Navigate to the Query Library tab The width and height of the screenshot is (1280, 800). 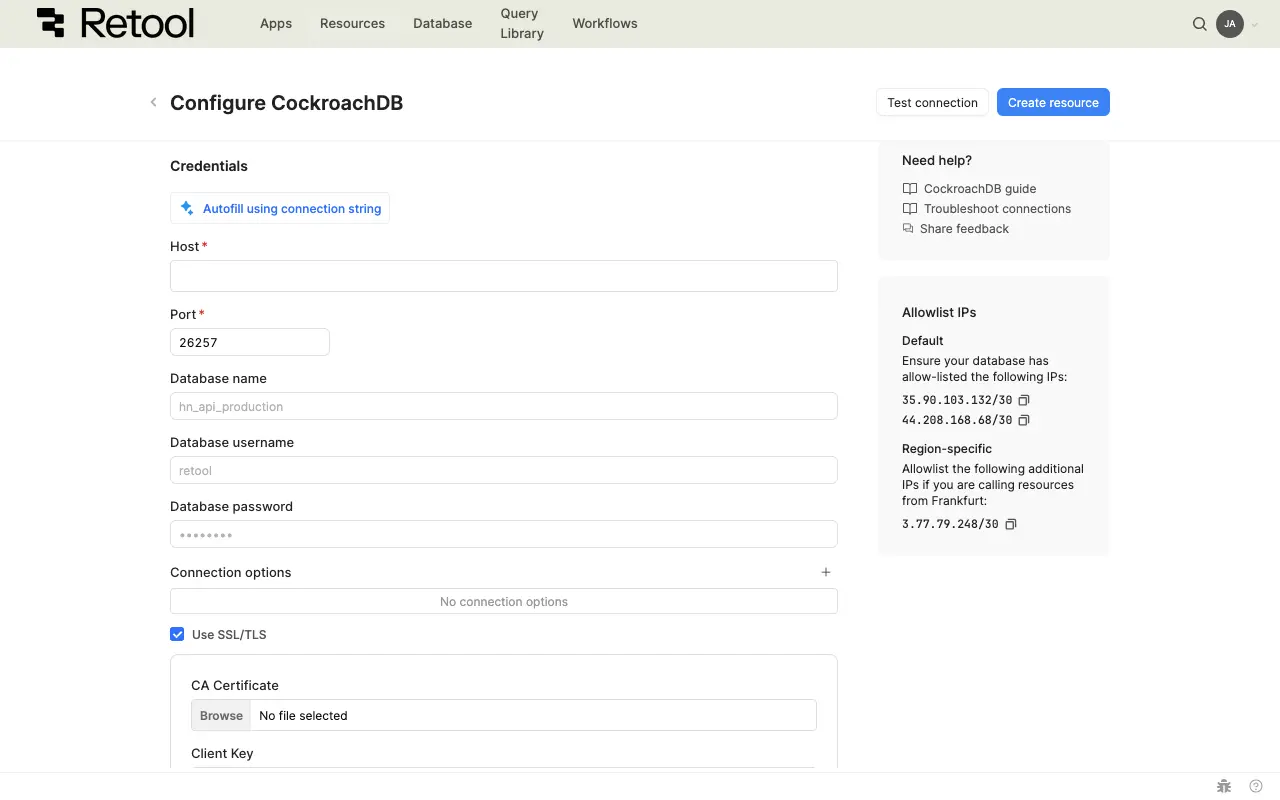[521, 23]
